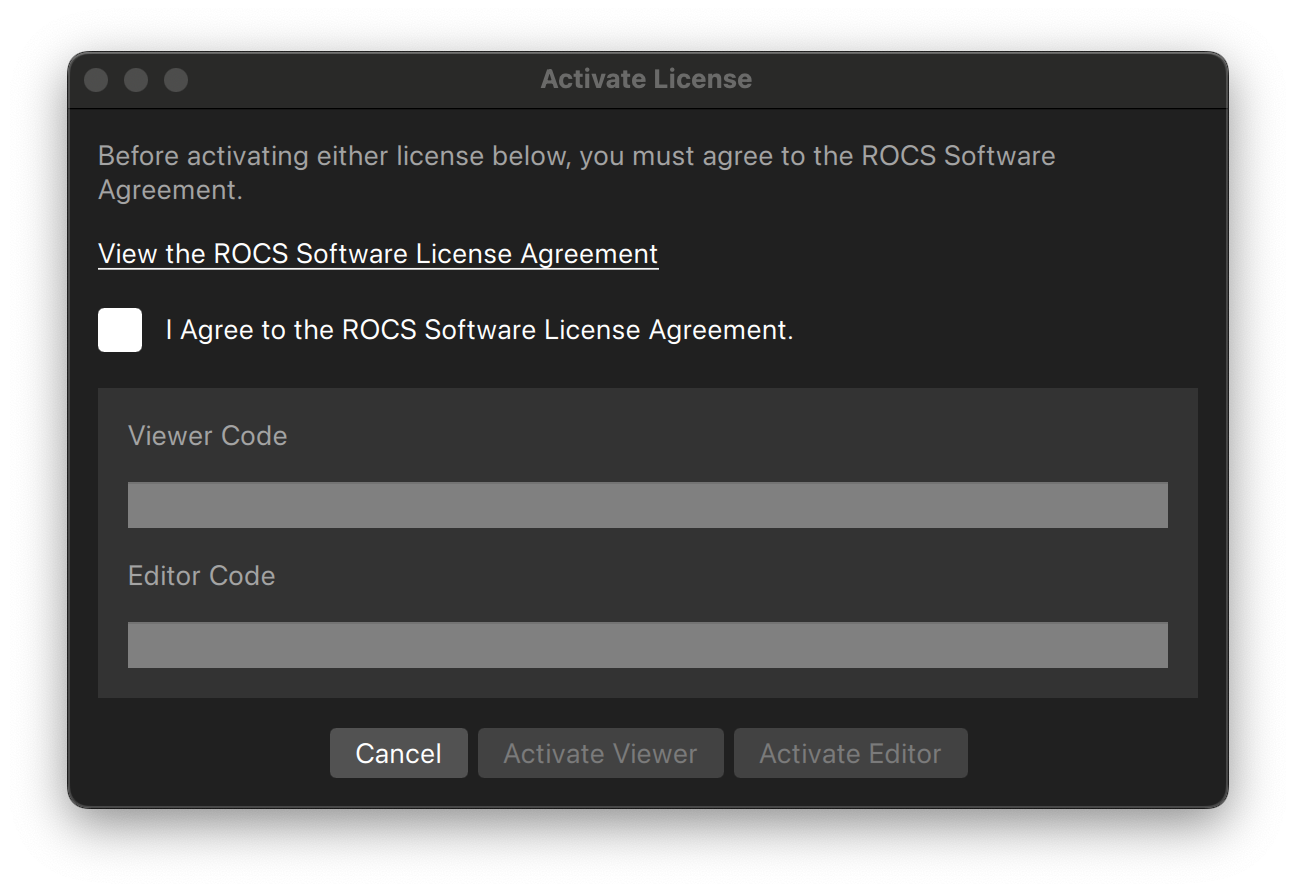Image resolution: width=1296 pixels, height=892 pixels.
Task: Click the Viewer Code input field
Action: coord(648,505)
